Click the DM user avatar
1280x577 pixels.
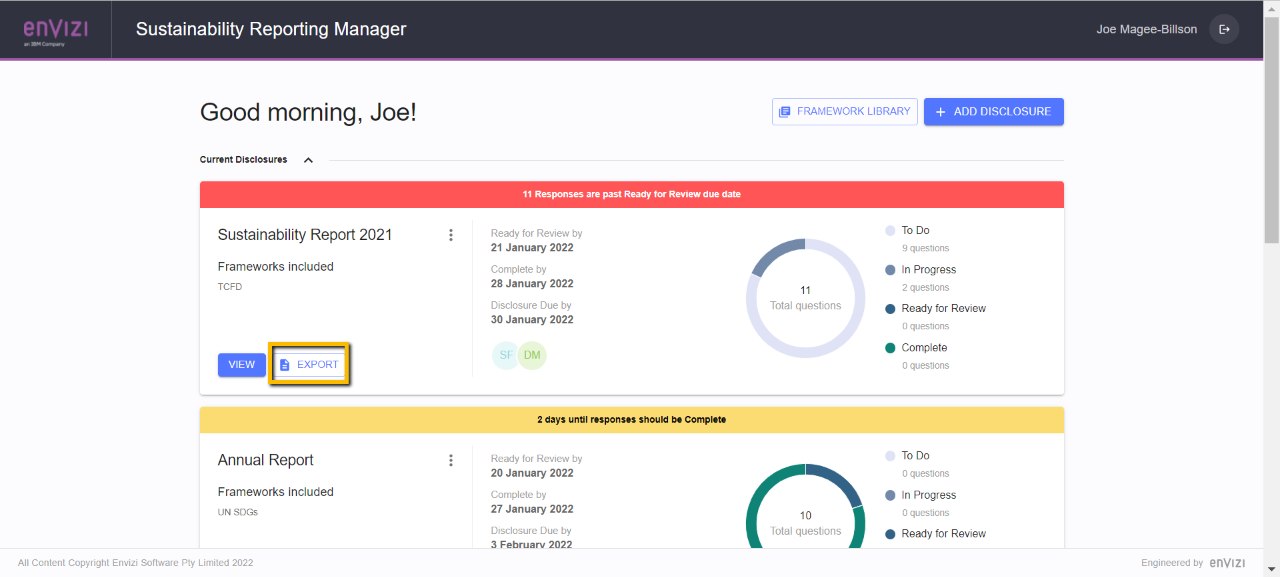pos(532,355)
